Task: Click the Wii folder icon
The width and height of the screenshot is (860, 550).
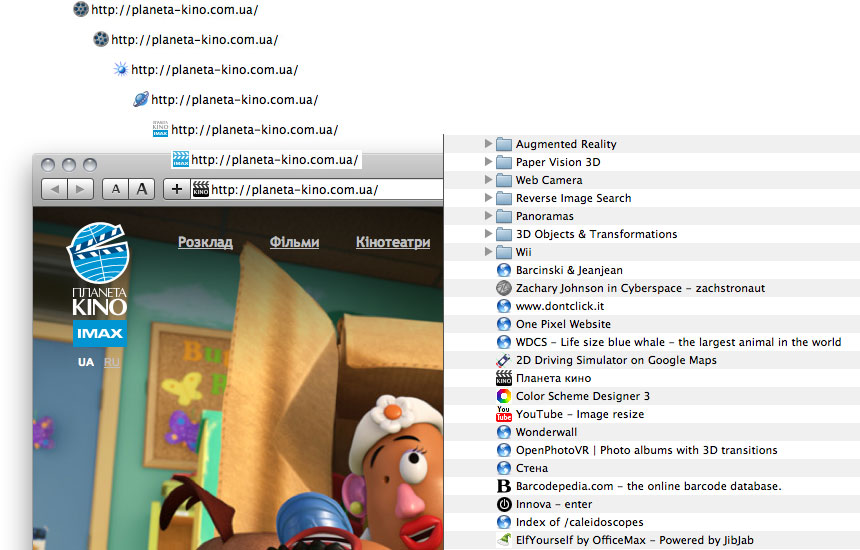Action: (x=503, y=252)
